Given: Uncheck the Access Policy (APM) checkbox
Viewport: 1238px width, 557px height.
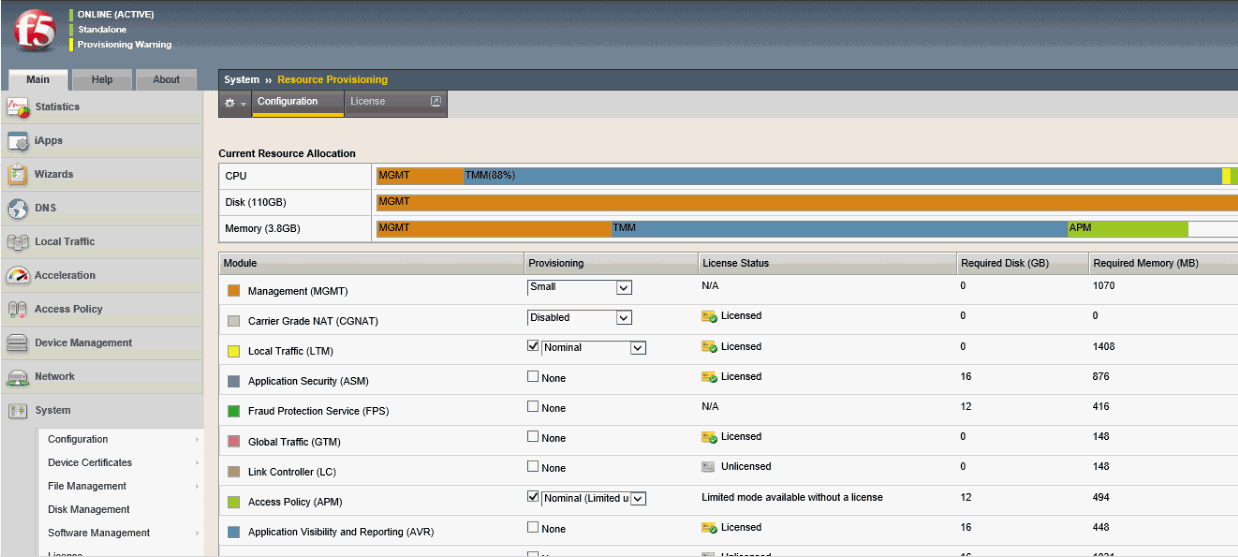Looking at the screenshot, I should click(533, 497).
